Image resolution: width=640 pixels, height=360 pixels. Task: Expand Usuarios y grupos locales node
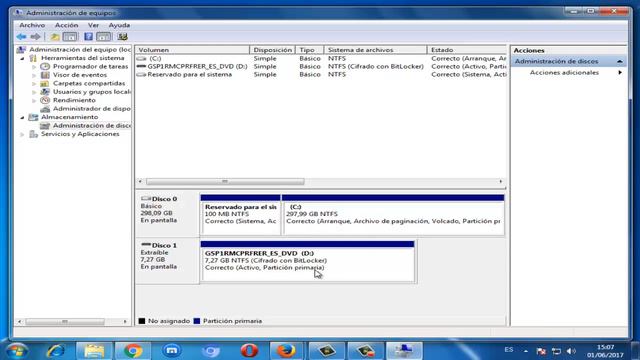click(34, 92)
